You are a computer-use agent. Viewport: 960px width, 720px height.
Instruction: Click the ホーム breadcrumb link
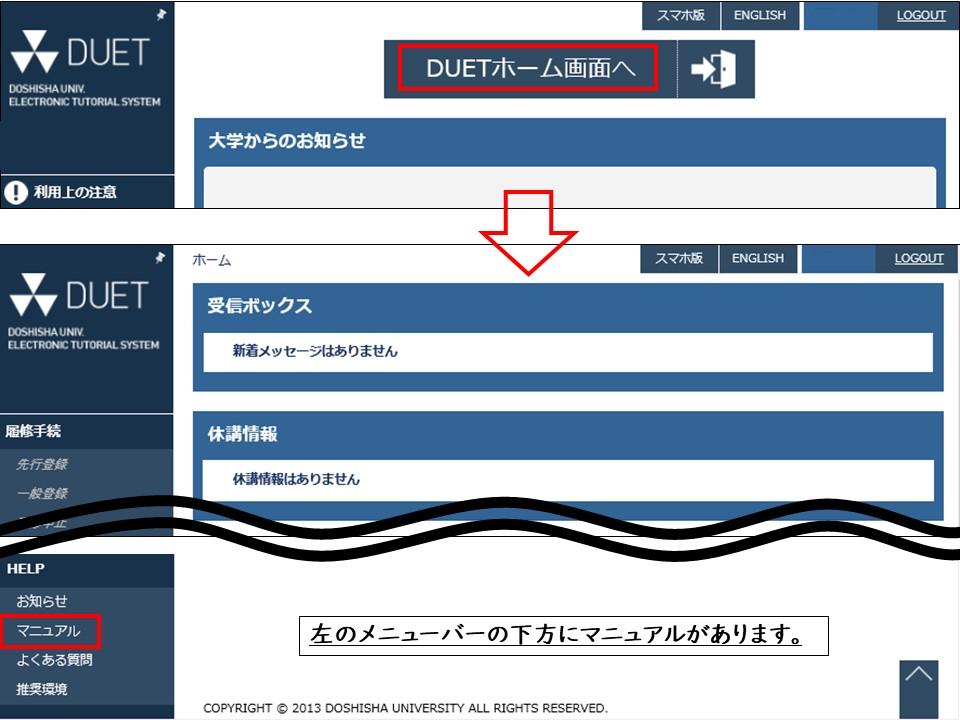(x=212, y=260)
